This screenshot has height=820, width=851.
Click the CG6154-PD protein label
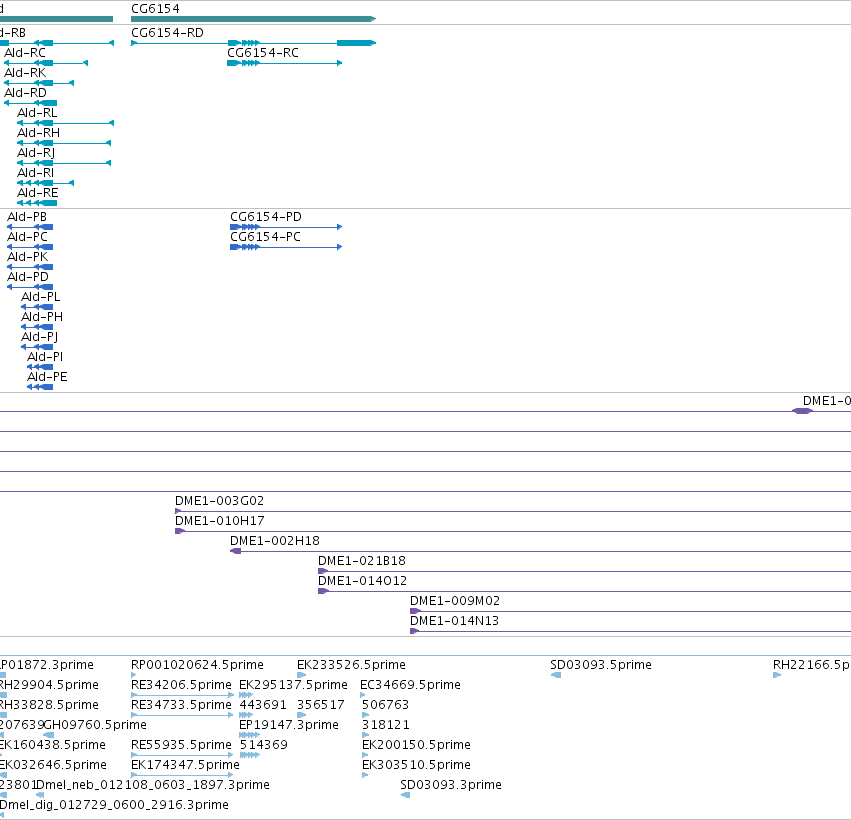tap(266, 217)
